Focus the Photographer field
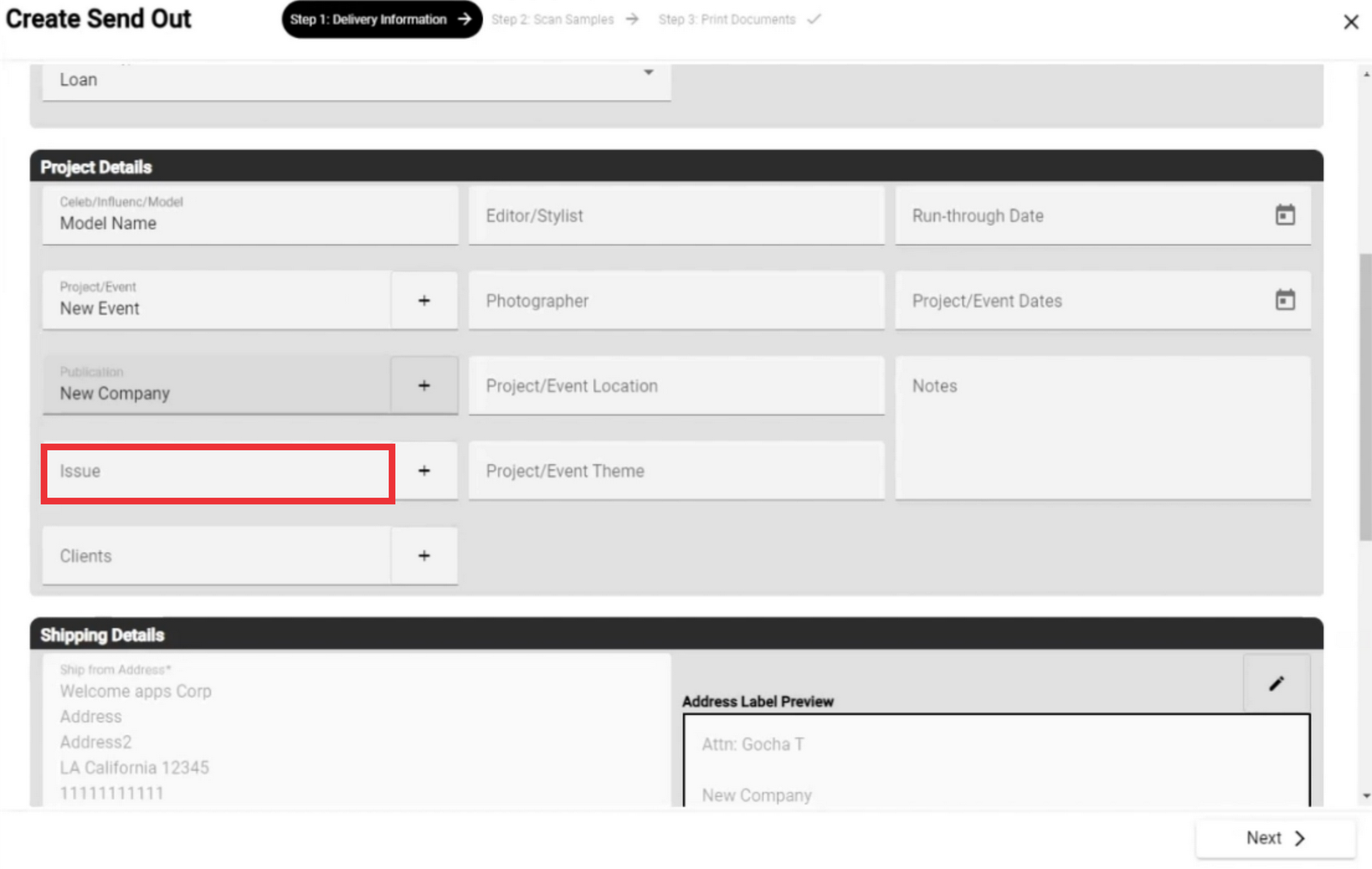Viewport: 1372px width, 869px height. (x=676, y=301)
